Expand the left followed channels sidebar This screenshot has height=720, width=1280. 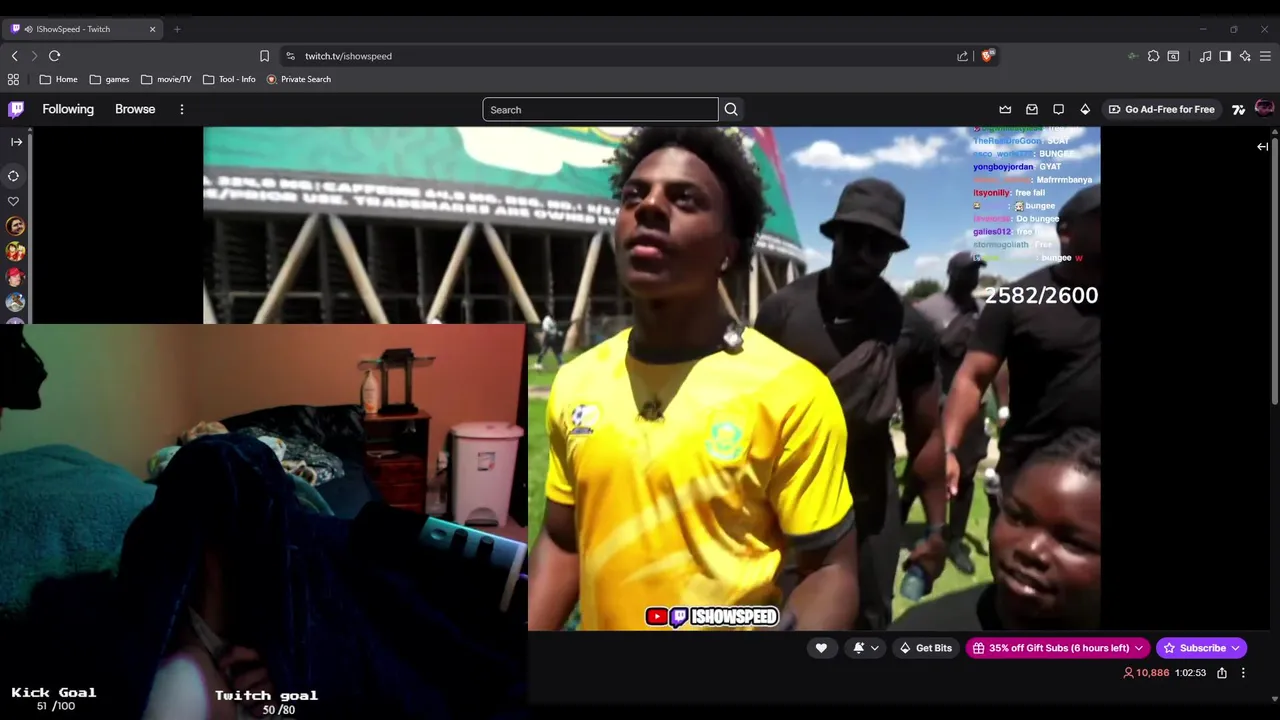click(x=16, y=142)
